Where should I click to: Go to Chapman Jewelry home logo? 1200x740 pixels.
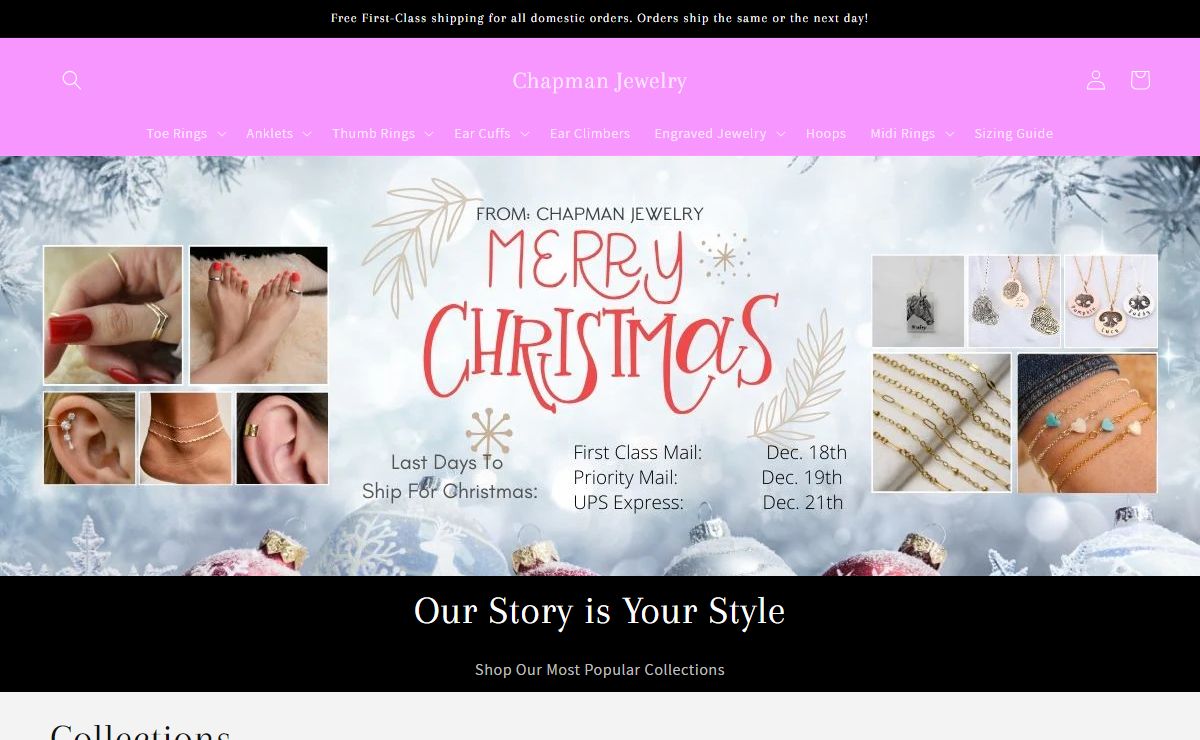click(x=600, y=81)
